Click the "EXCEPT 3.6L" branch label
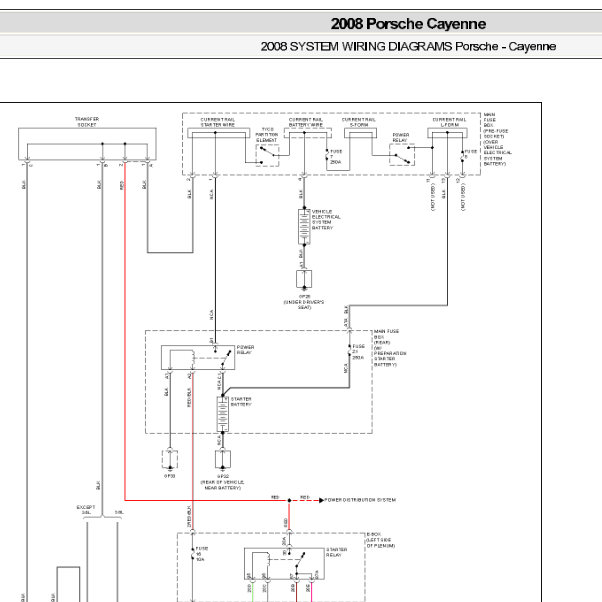 pyautogui.click(x=86, y=509)
